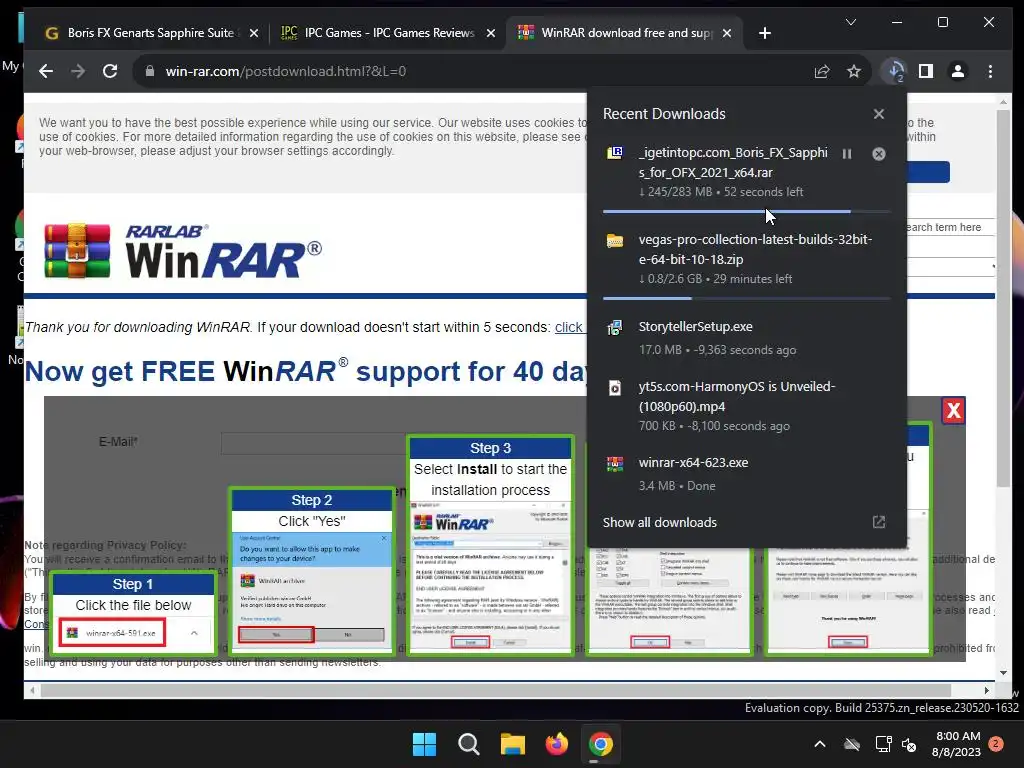Open File Explorer from the taskbar

(x=513, y=744)
